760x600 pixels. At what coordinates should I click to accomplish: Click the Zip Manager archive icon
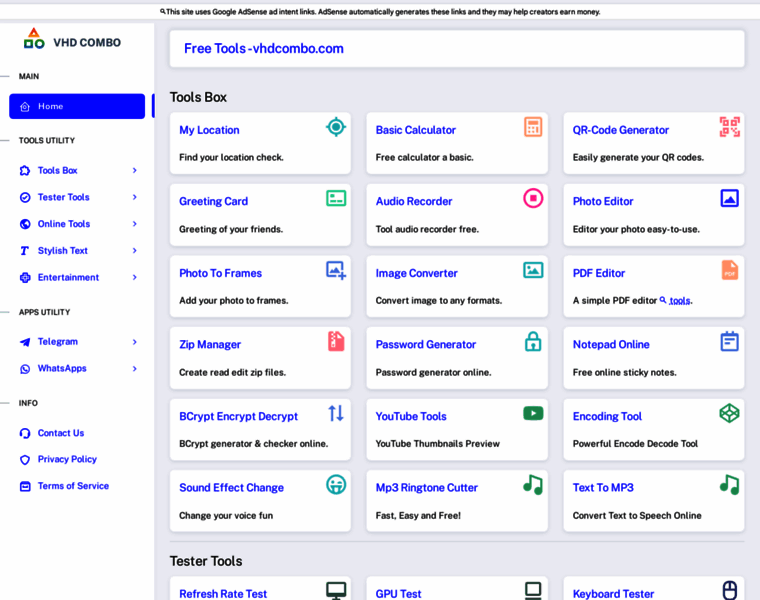[x=336, y=341]
